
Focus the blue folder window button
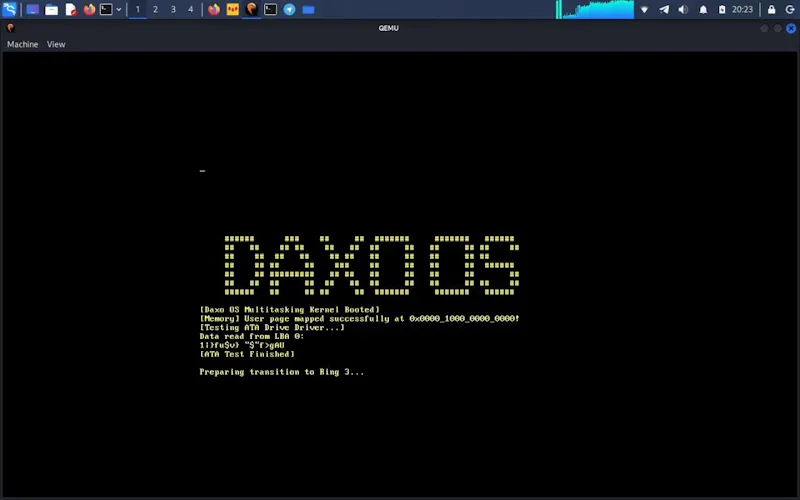[x=308, y=9]
